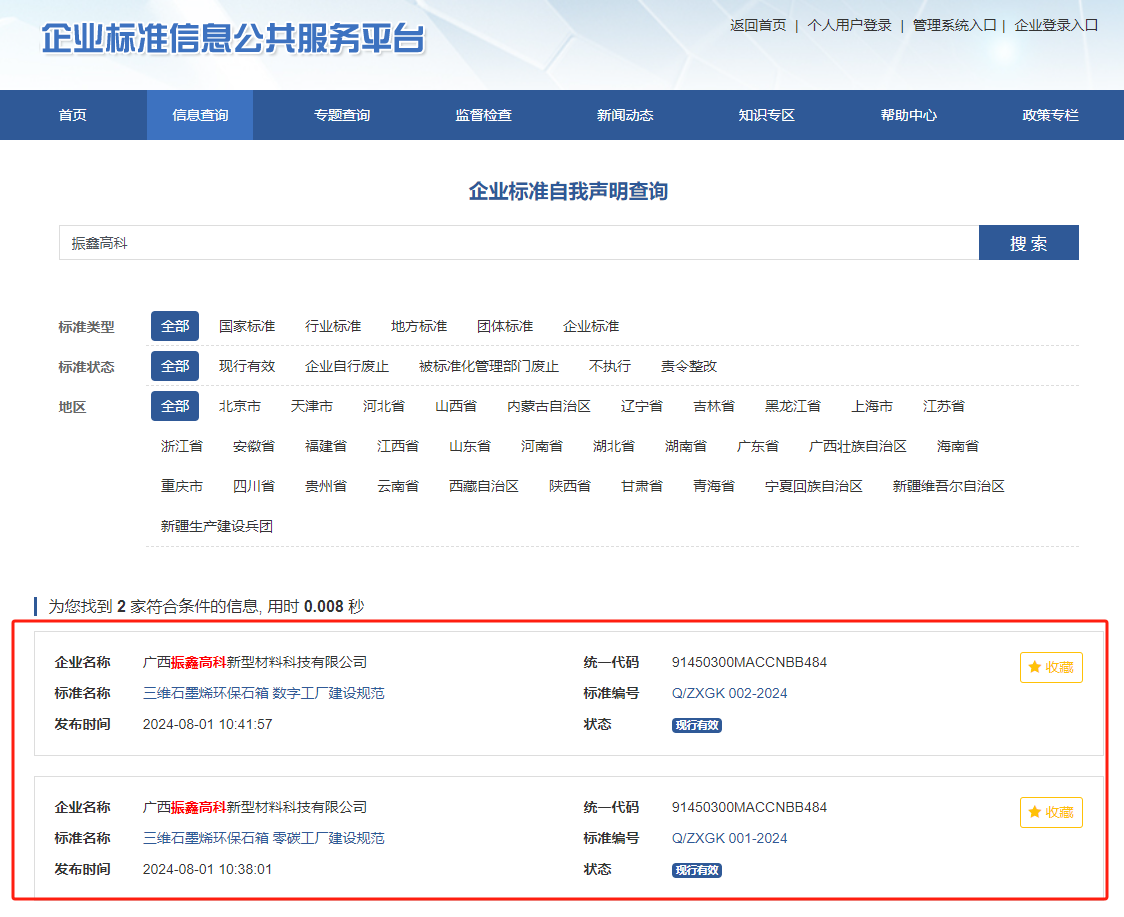The height and width of the screenshot is (917, 1124).
Task: Open standard 三维石墨烯环保石箱 数字工厂建设规范 link
Action: click(264, 693)
